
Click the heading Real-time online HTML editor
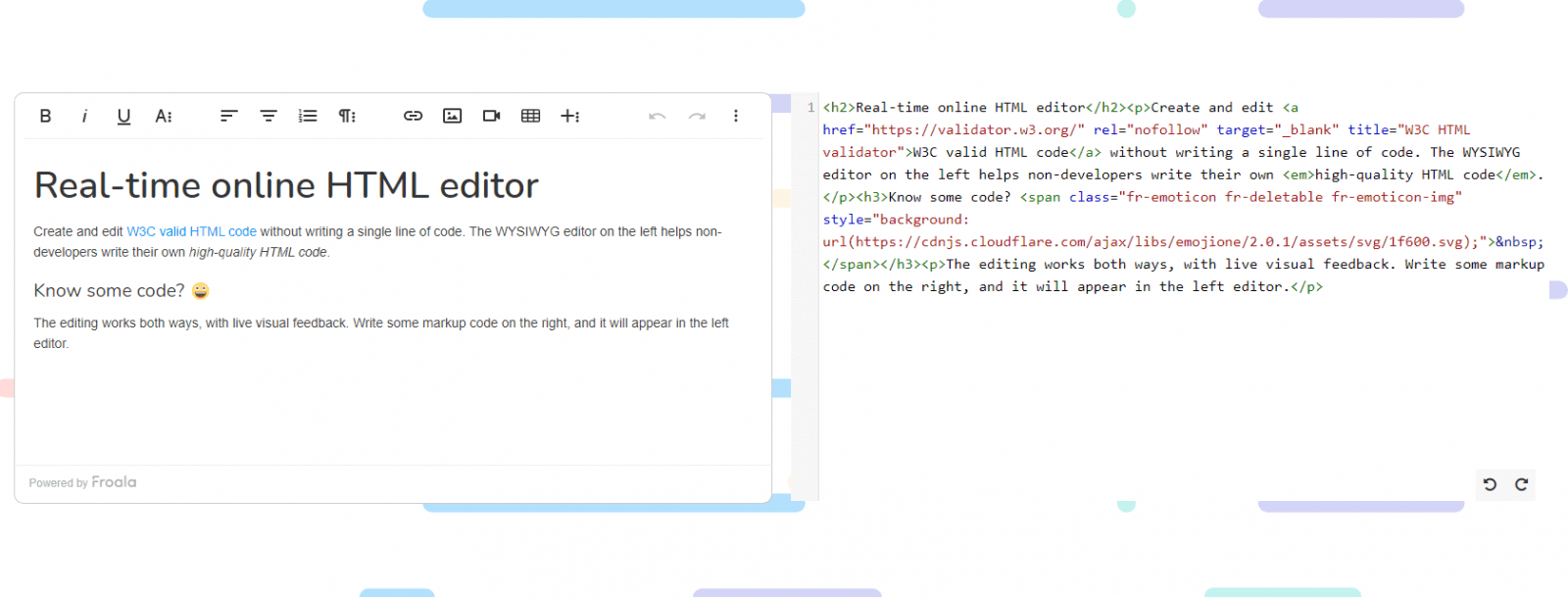coord(286,185)
